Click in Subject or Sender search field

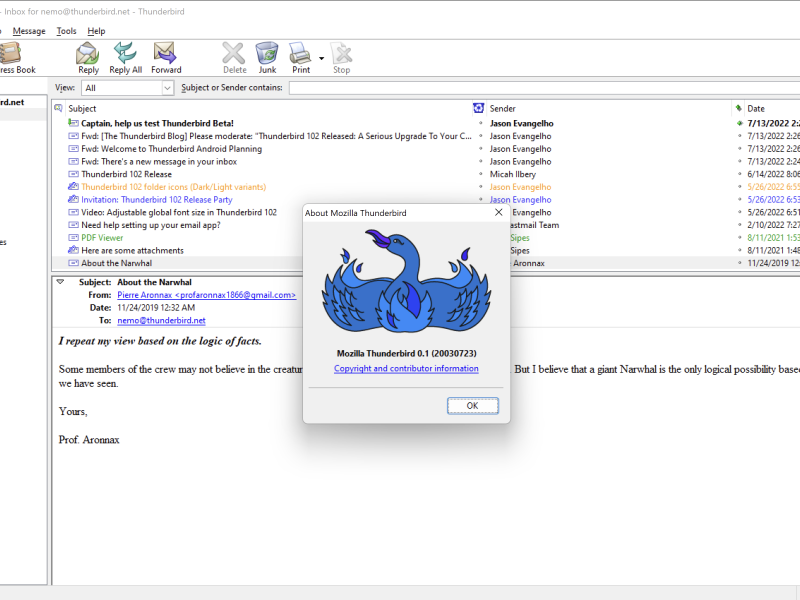point(544,88)
